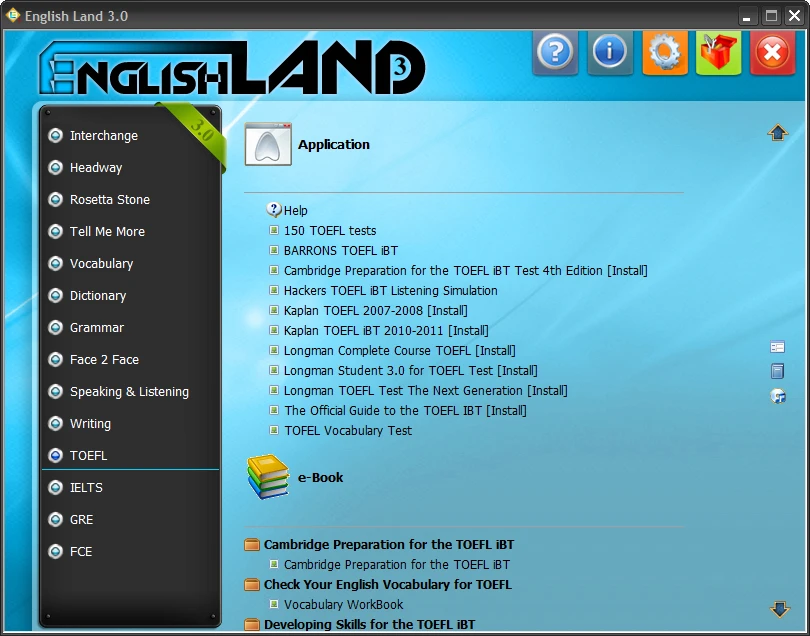Expand Developing Skills for TOEFL iBT folder
This screenshot has width=810, height=636.
coord(252,625)
